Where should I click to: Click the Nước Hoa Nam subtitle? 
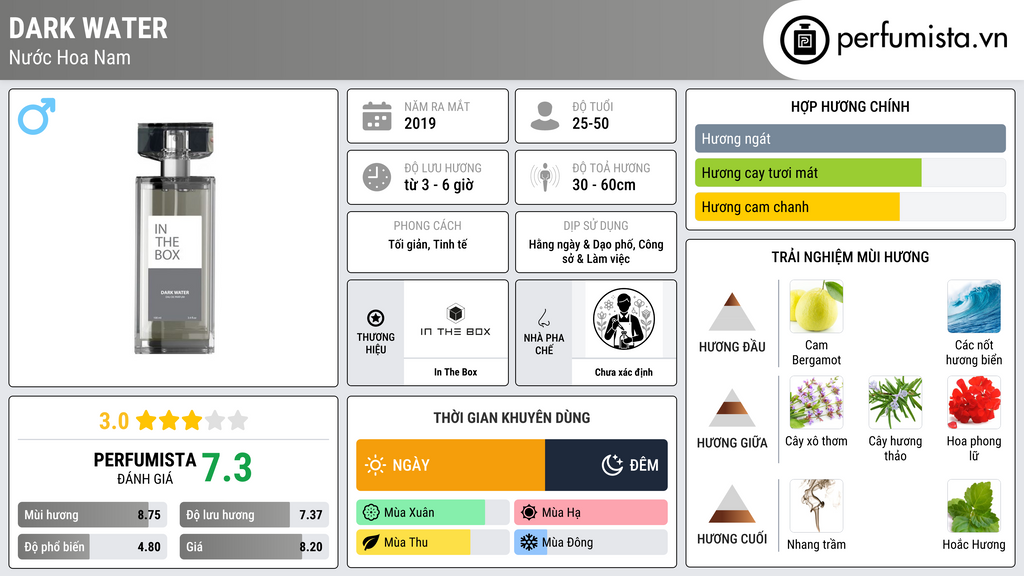tap(70, 57)
